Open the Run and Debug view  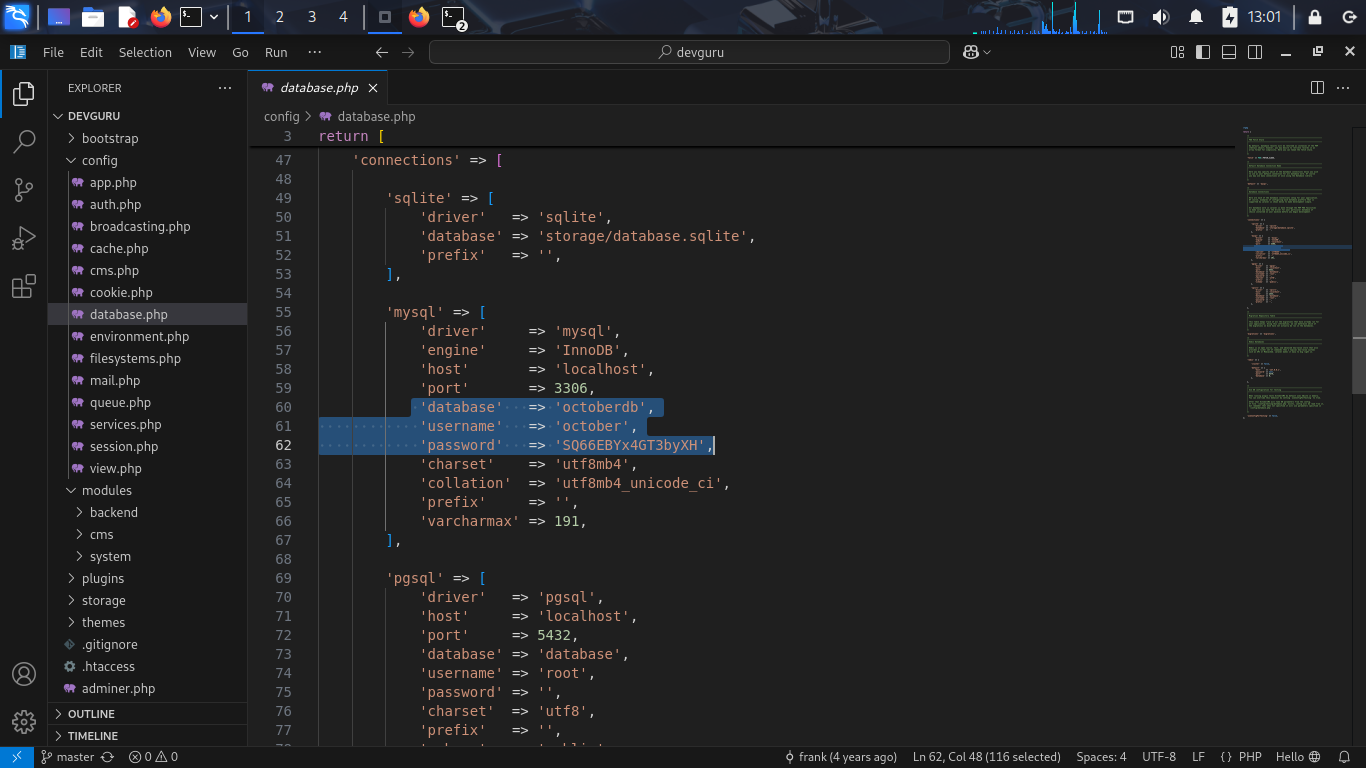24,239
